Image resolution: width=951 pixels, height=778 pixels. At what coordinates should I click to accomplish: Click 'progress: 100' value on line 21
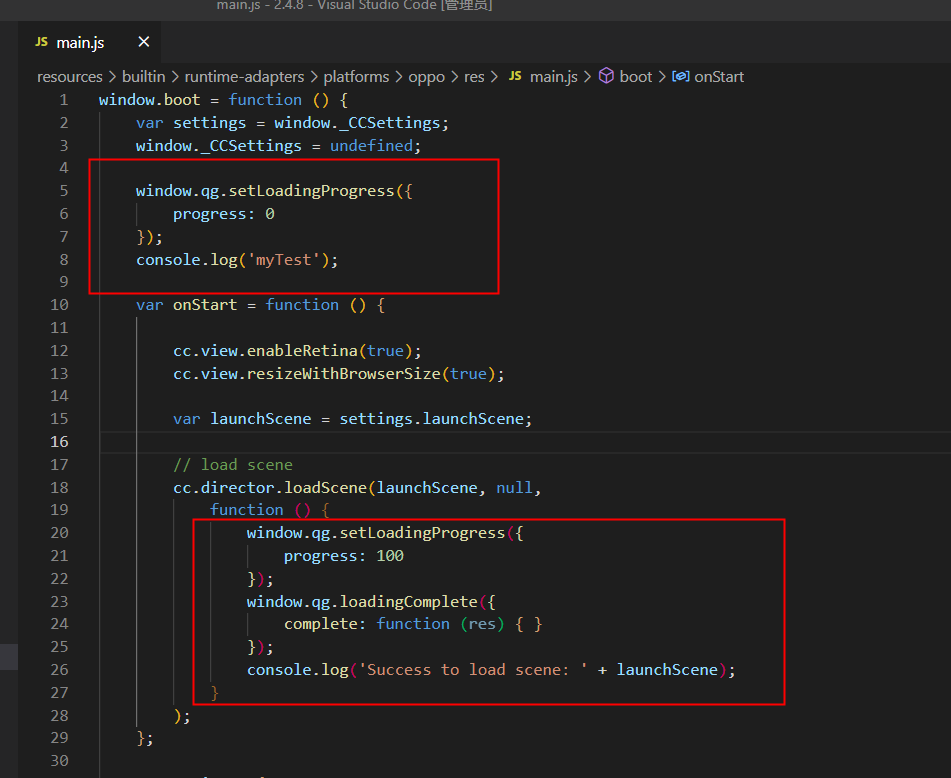click(x=389, y=556)
